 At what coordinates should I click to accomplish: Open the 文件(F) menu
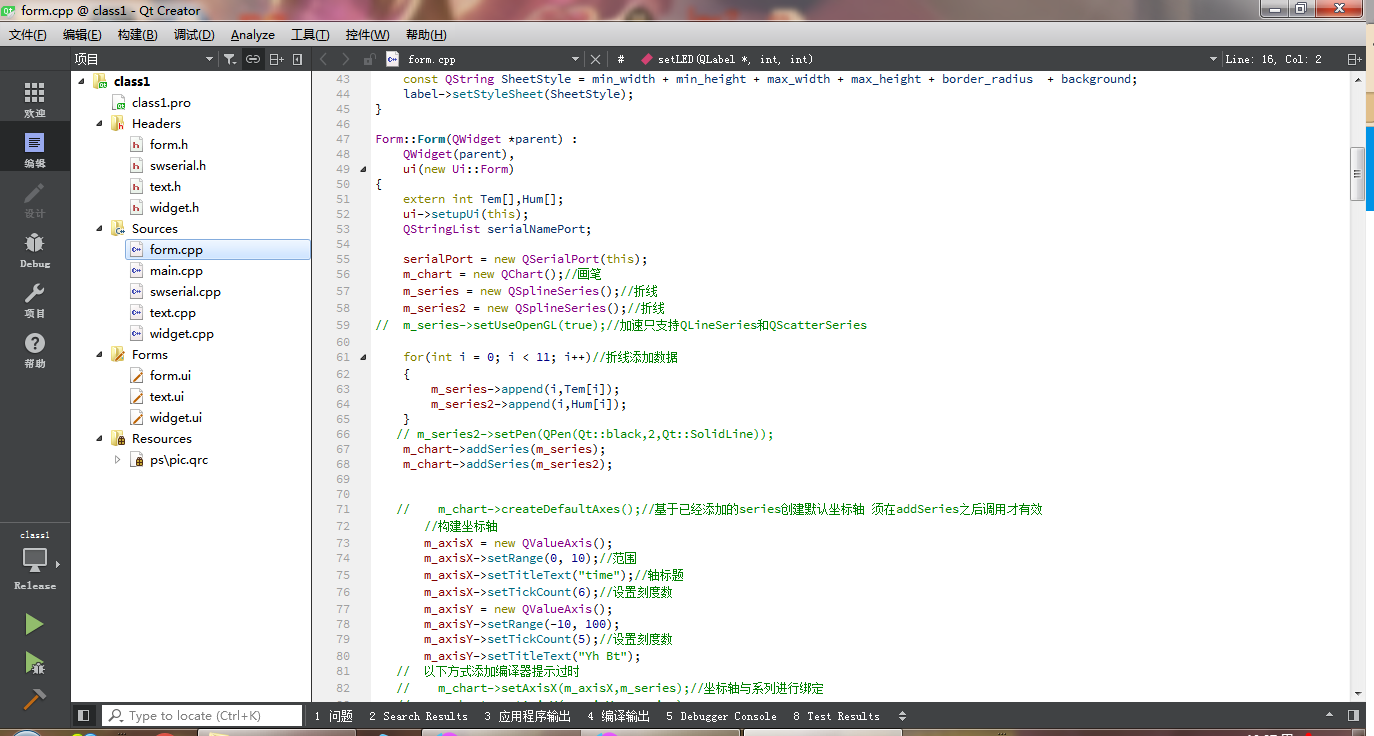pos(28,35)
